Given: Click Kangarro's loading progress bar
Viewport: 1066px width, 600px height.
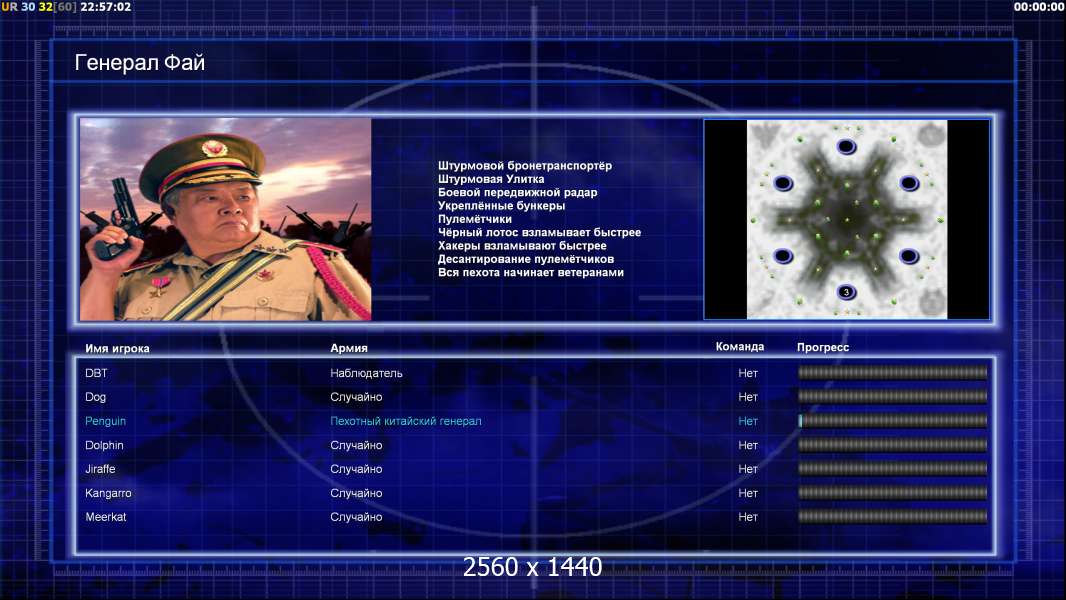Looking at the screenshot, I should 893,493.
